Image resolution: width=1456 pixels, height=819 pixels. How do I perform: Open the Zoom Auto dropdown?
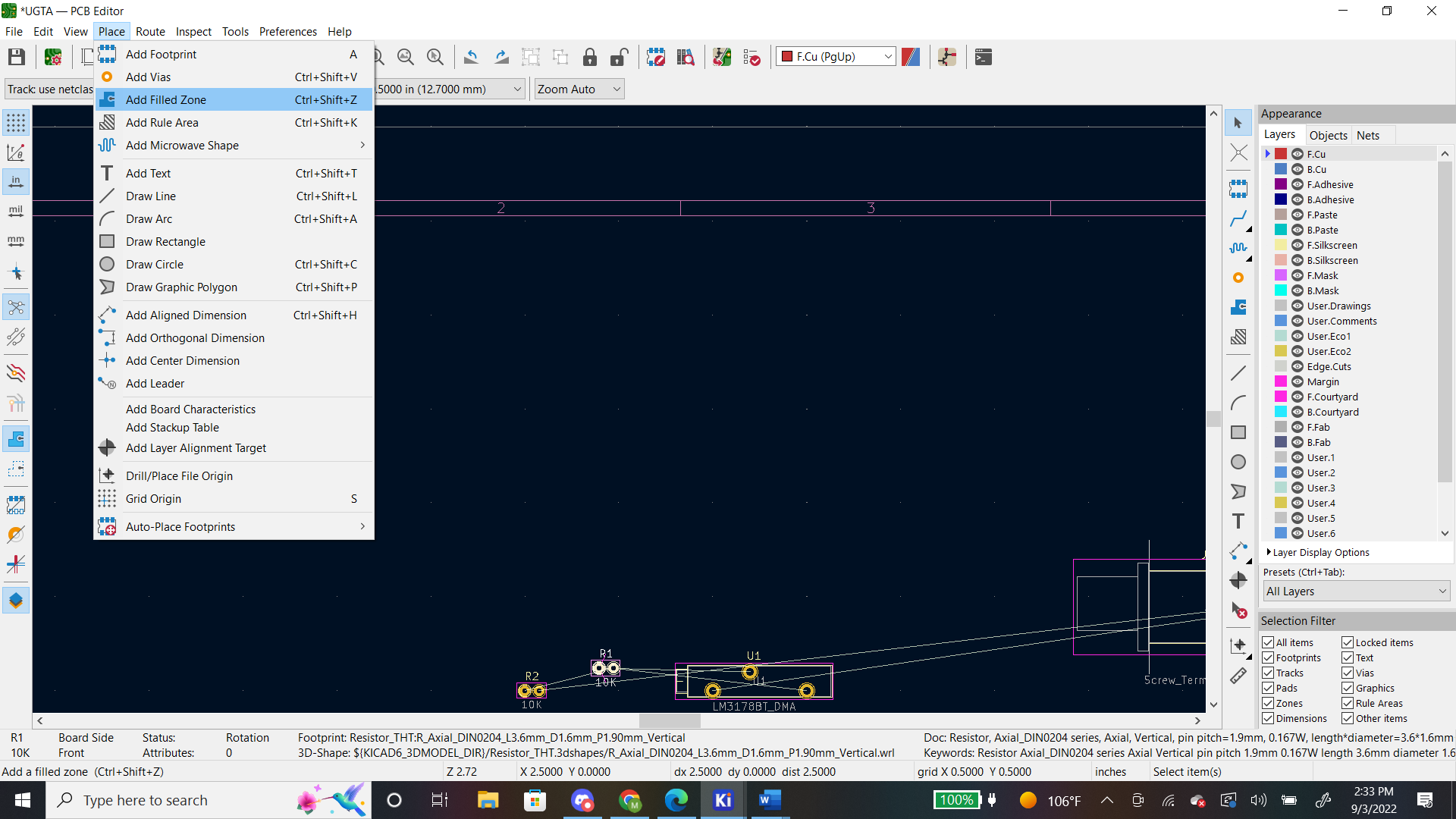coord(579,89)
